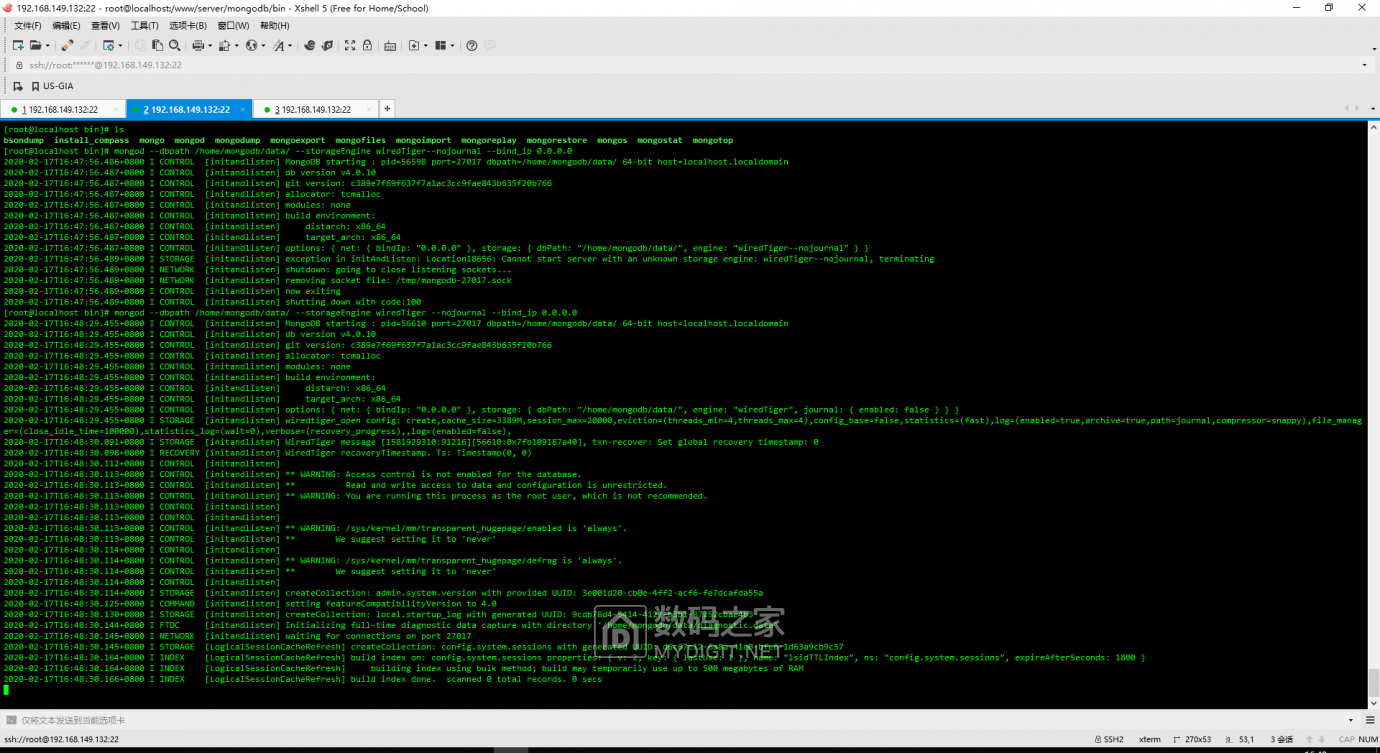Click the Connect plug icon
This screenshot has width=1380, height=753.
tap(67, 45)
